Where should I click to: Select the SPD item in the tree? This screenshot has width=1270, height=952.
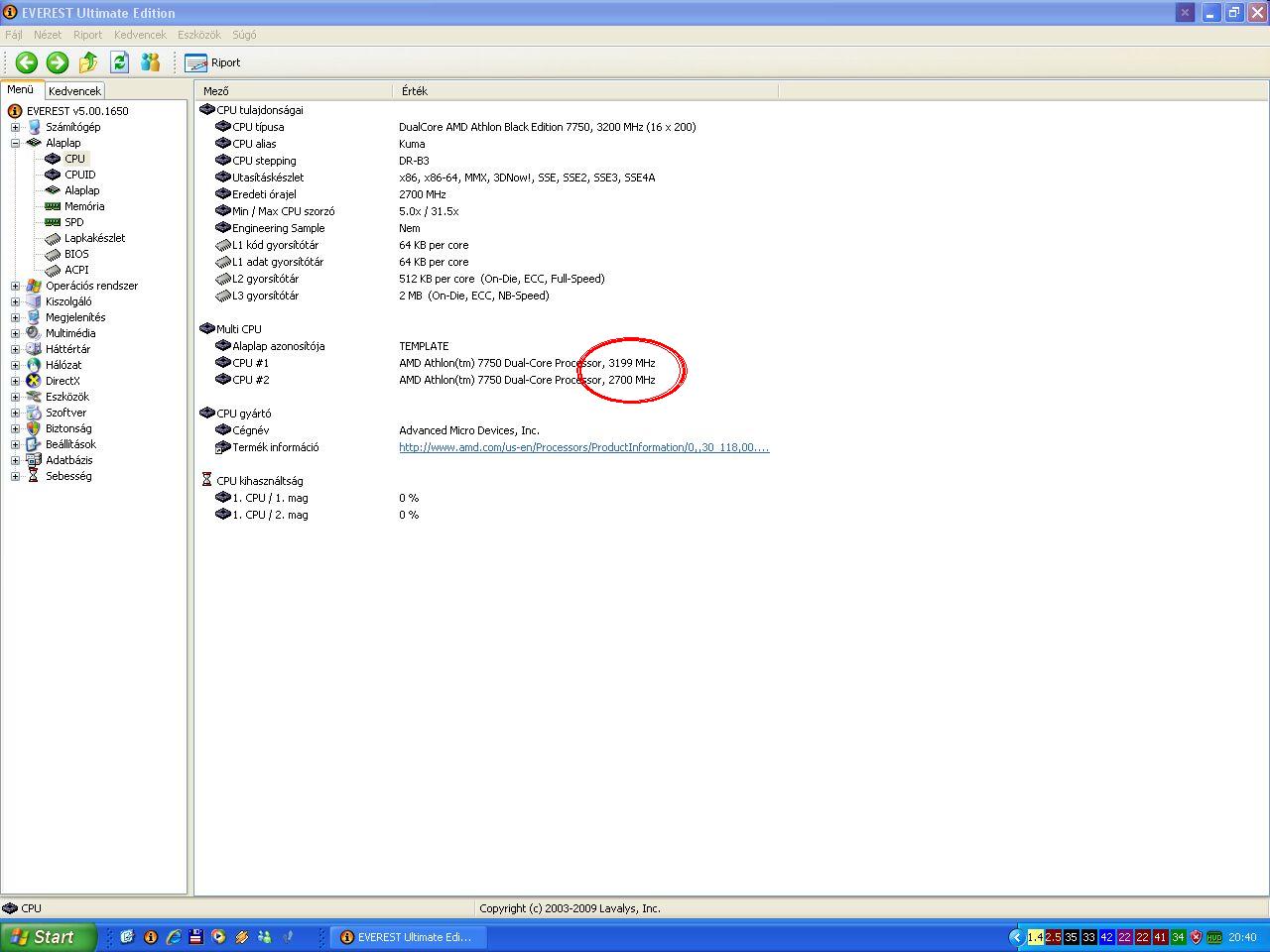[74, 222]
